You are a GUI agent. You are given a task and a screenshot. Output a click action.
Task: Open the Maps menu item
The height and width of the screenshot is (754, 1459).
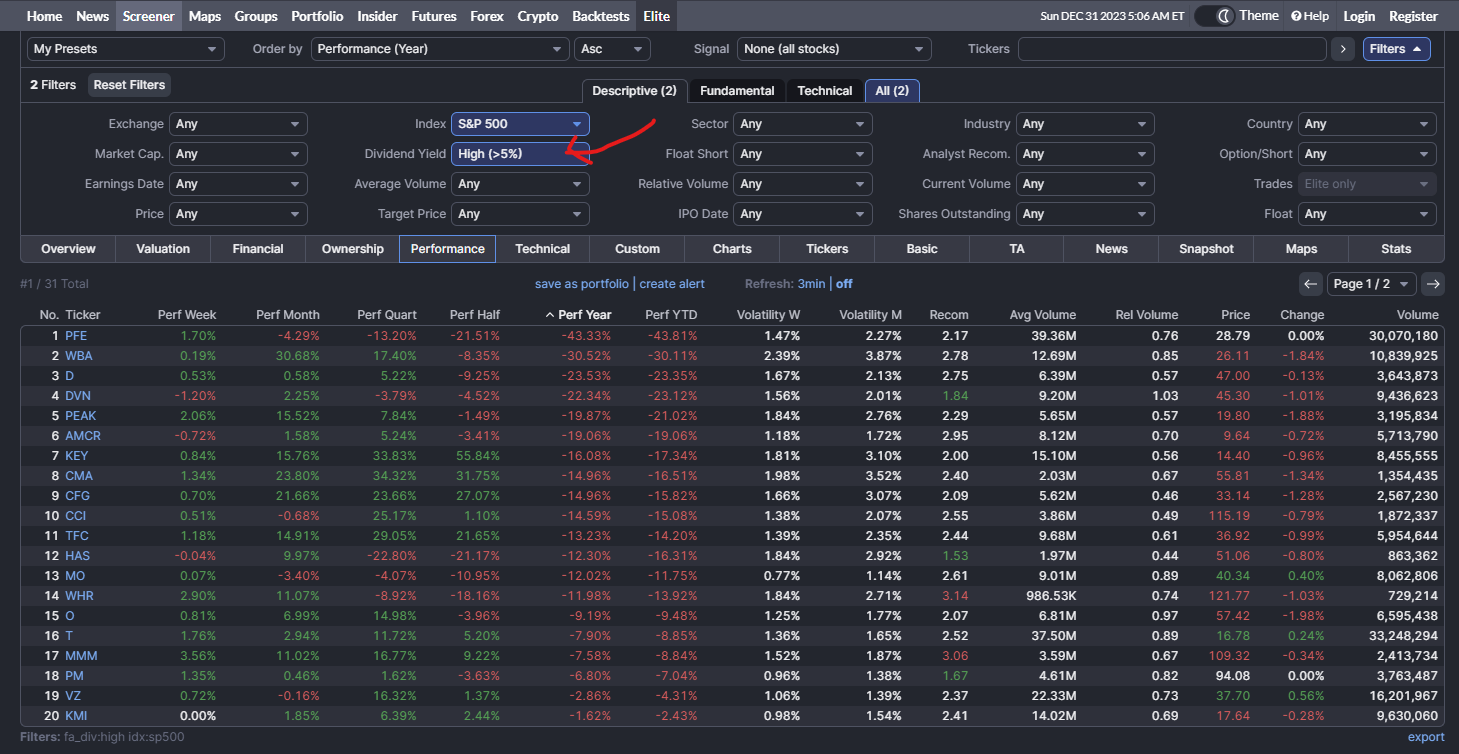pos(205,16)
